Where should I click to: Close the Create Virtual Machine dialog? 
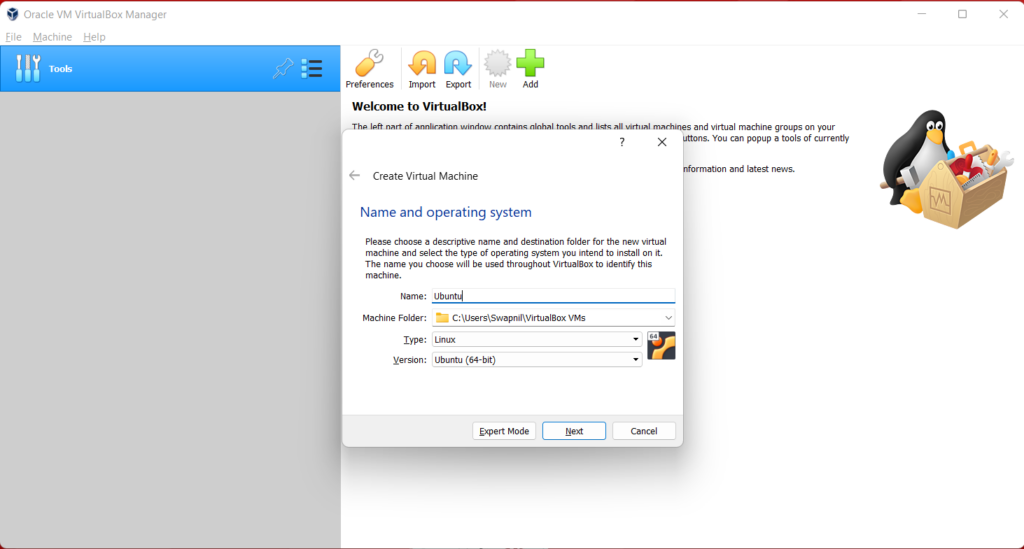tap(662, 142)
